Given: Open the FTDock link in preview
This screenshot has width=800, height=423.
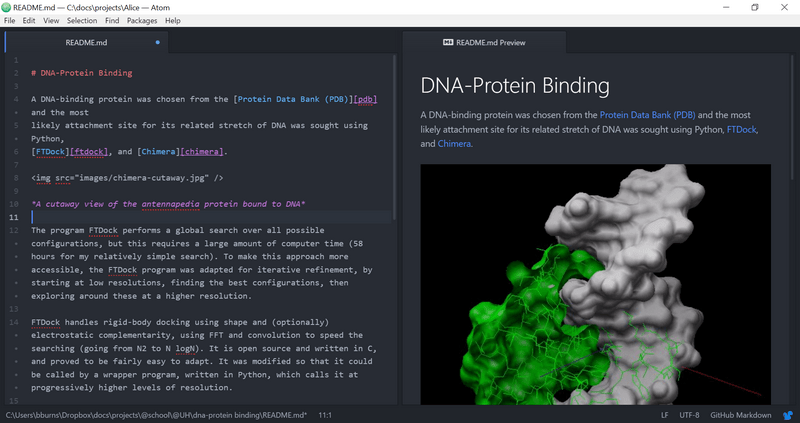Looking at the screenshot, I should [x=741, y=130].
